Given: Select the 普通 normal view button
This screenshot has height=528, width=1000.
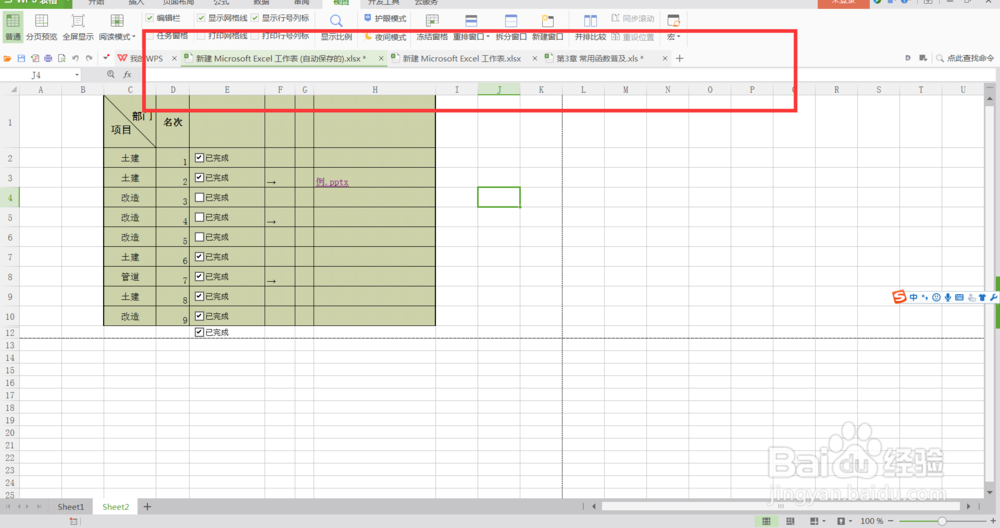Looking at the screenshot, I should (13, 27).
